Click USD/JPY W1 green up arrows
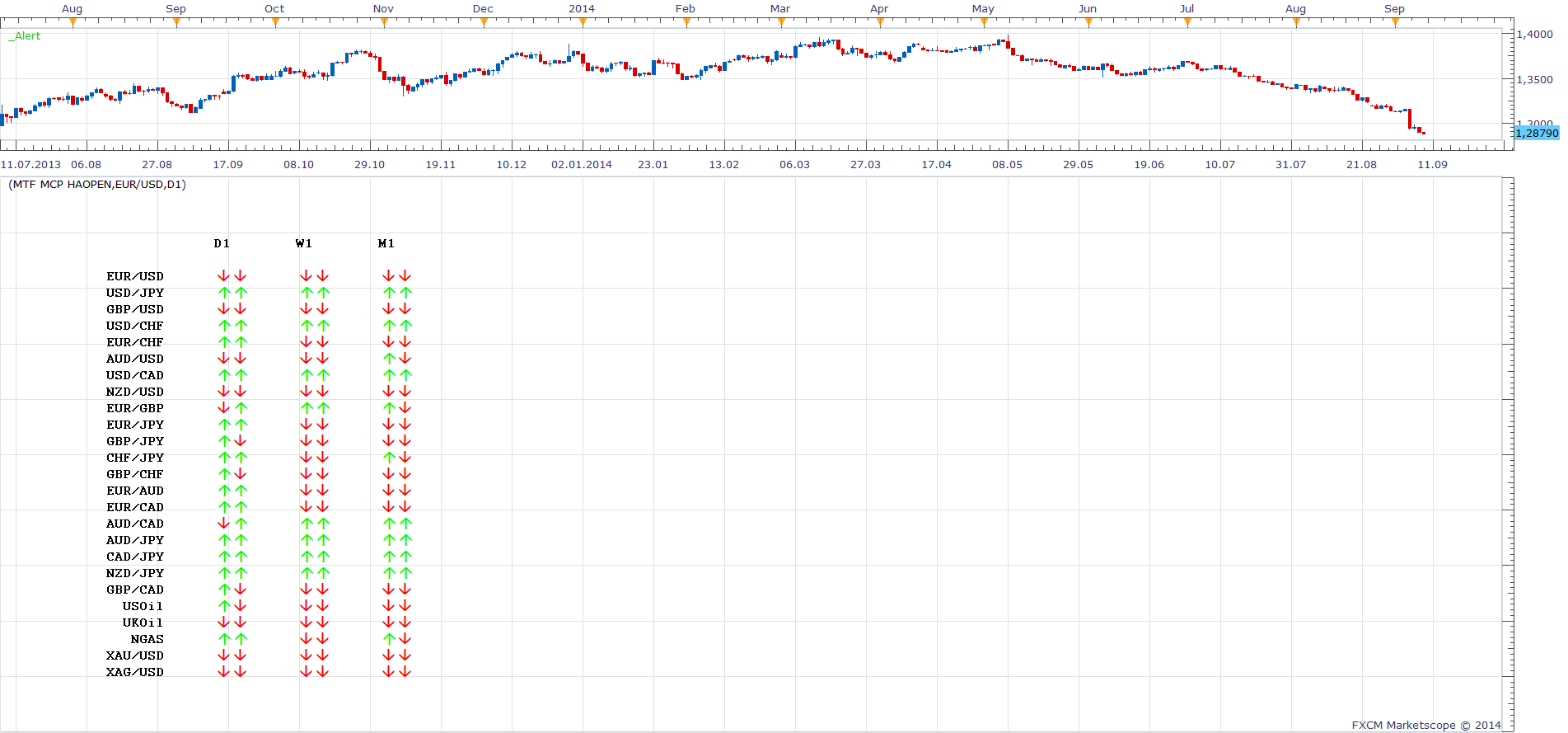 [x=315, y=293]
